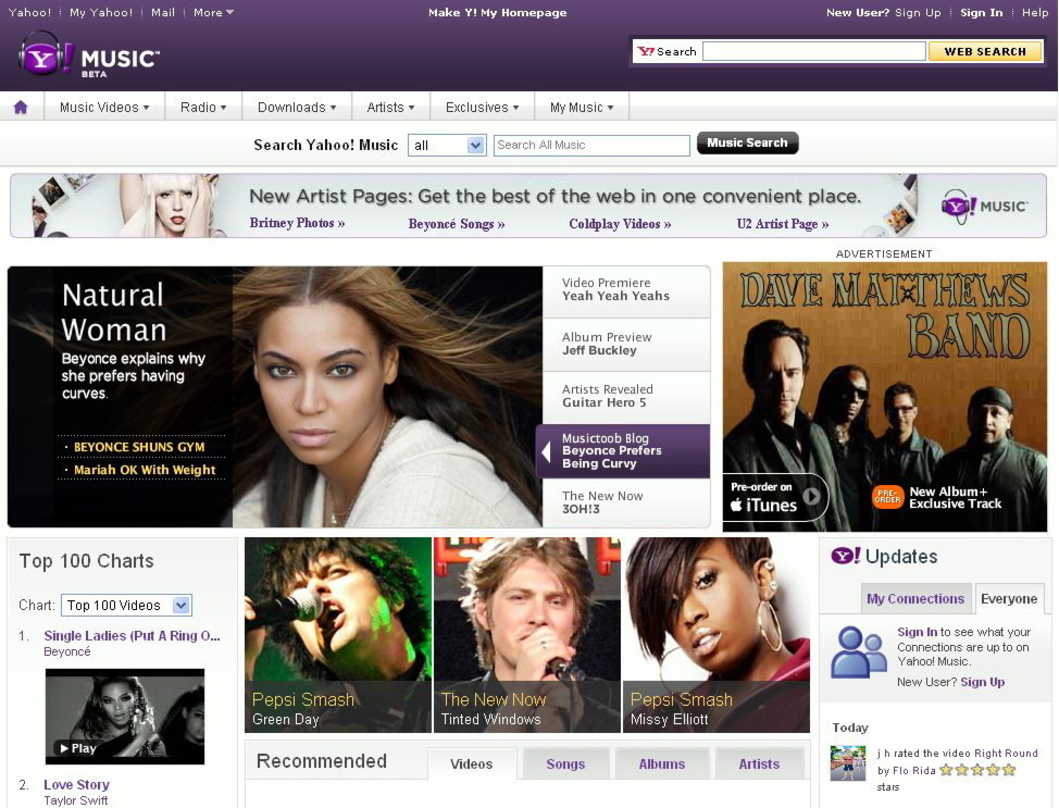Click the iTunes play arrow in advertisement
The height and width of the screenshot is (808, 1059).
pyautogui.click(x=812, y=496)
